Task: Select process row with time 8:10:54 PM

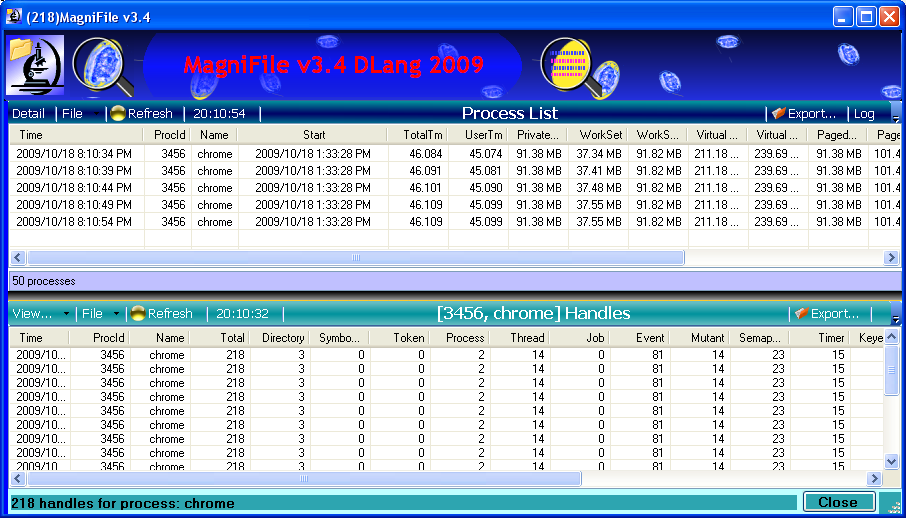Action: click(455, 222)
